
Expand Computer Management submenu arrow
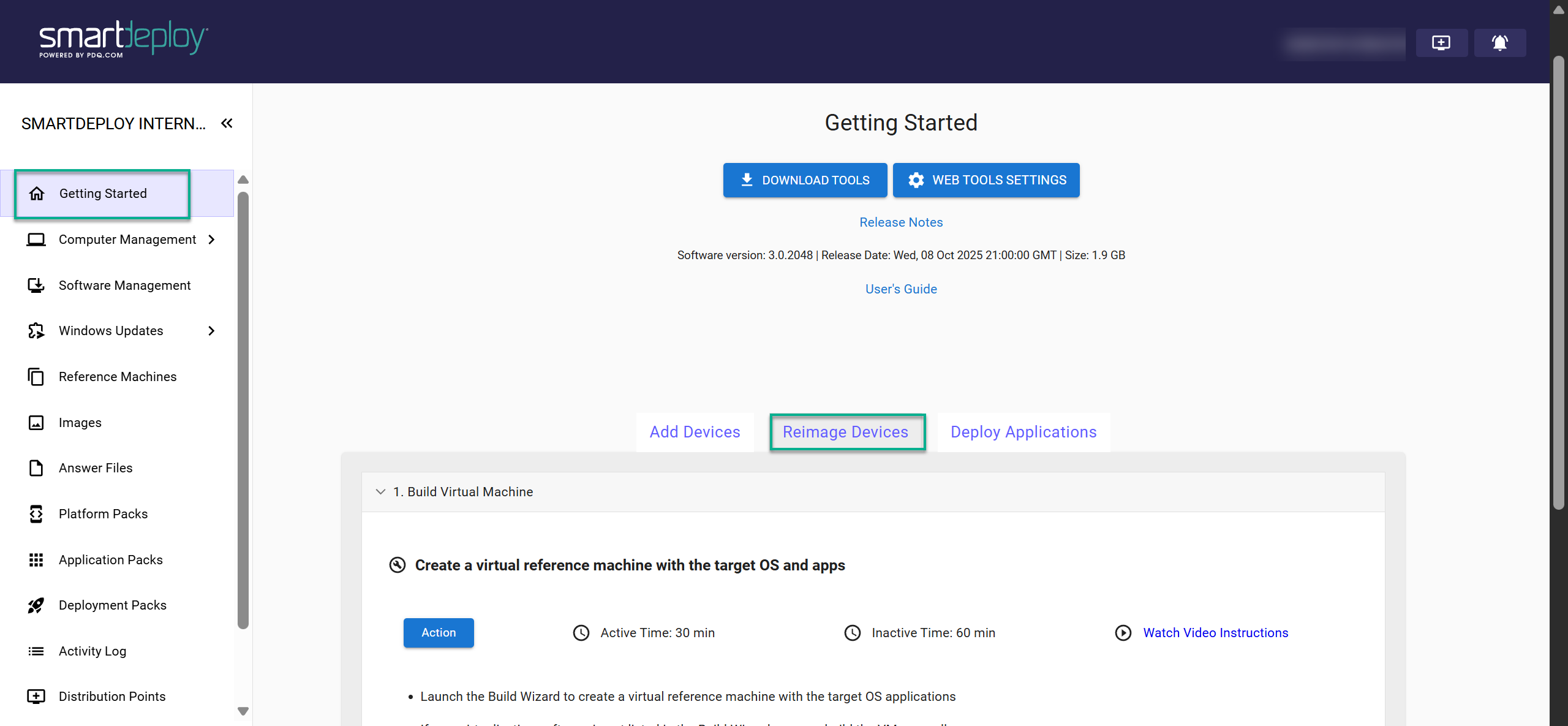point(212,240)
